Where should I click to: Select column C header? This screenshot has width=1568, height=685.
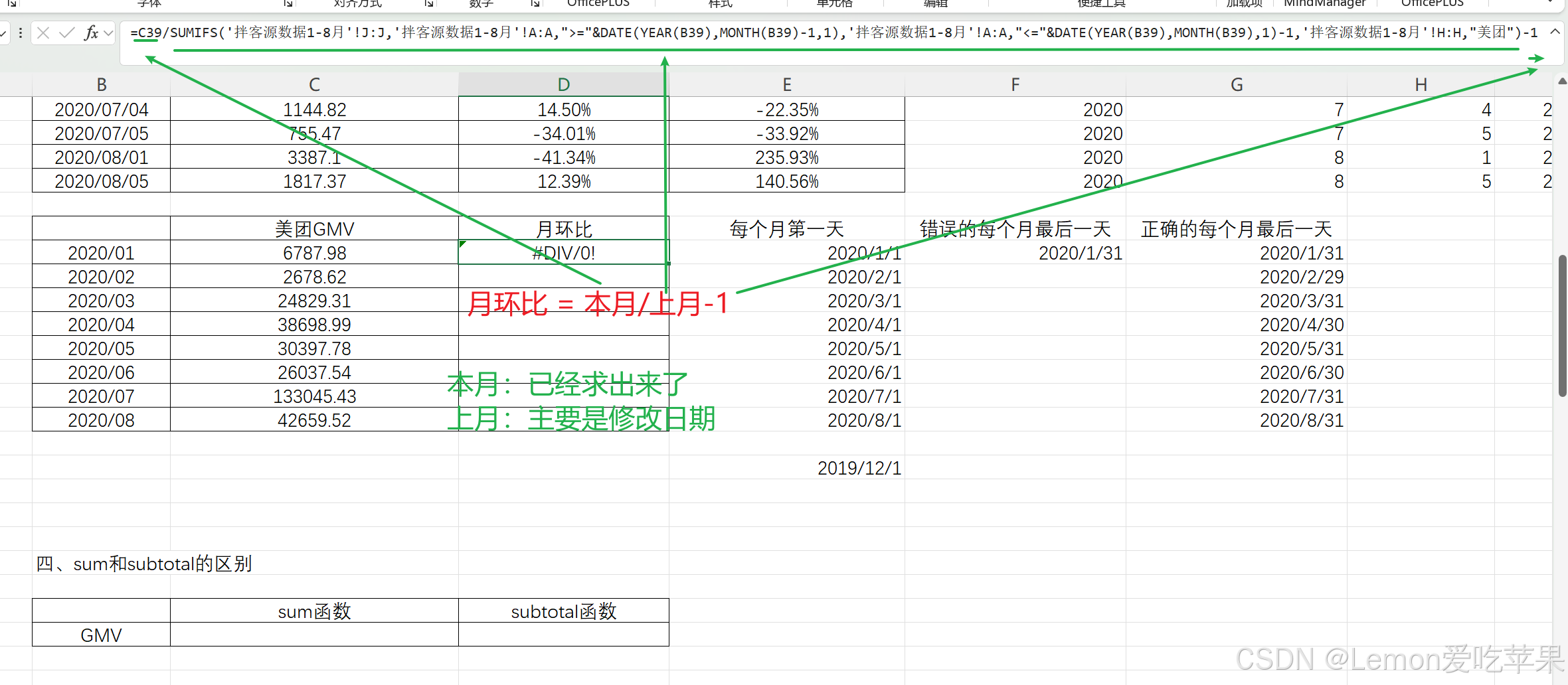[314, 84]
